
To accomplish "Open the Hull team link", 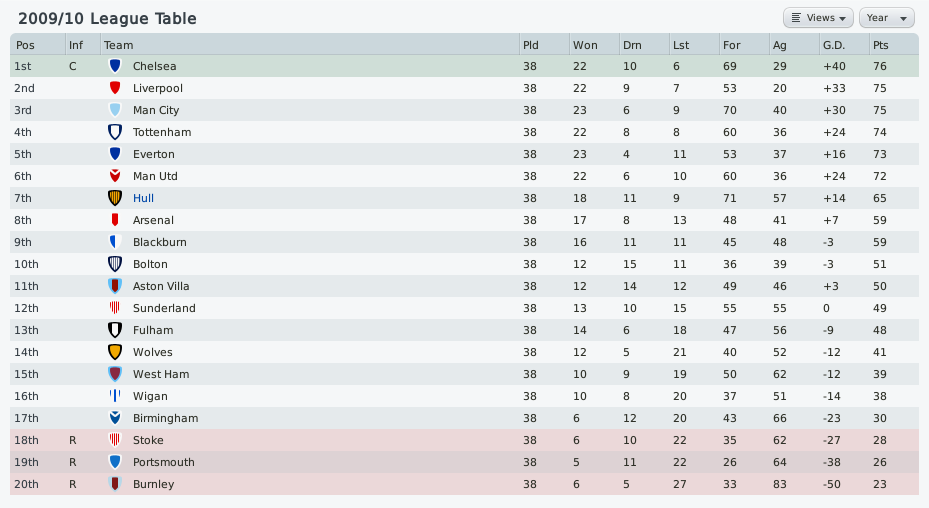I will point(143,198).
